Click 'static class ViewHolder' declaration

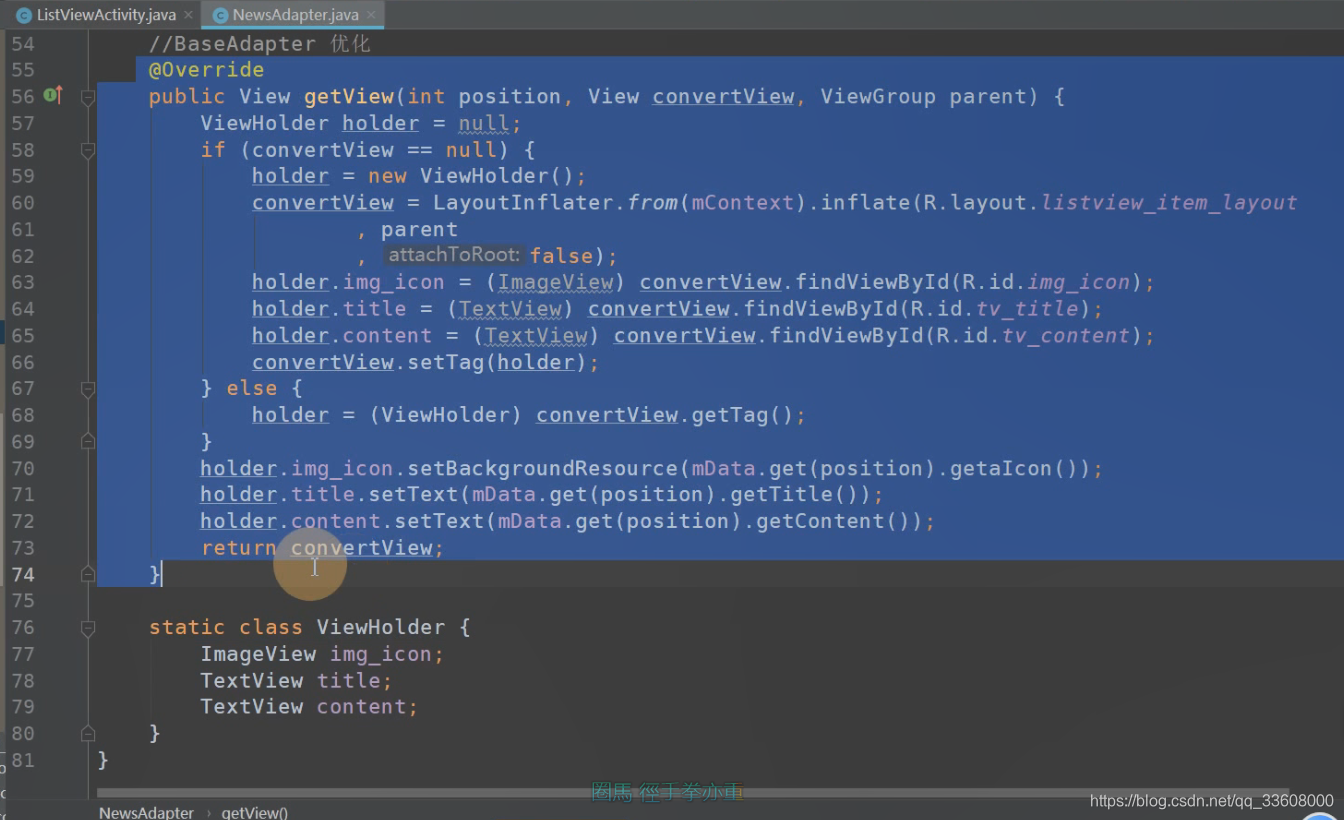coord(297,627)
